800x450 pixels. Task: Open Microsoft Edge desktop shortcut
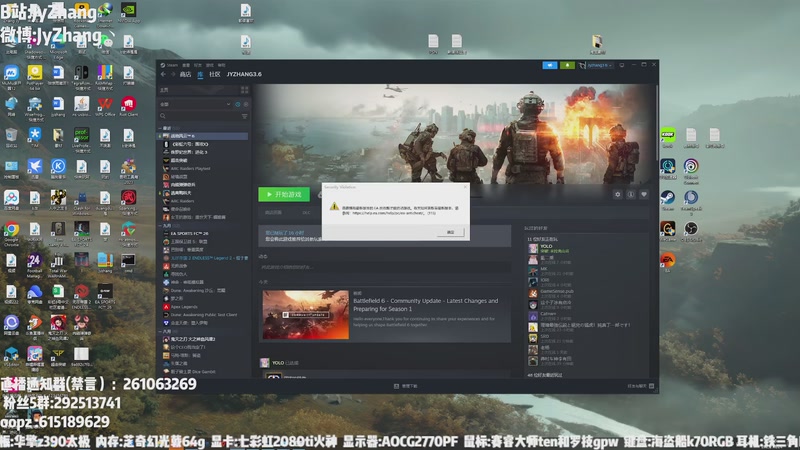coord(58,44)
